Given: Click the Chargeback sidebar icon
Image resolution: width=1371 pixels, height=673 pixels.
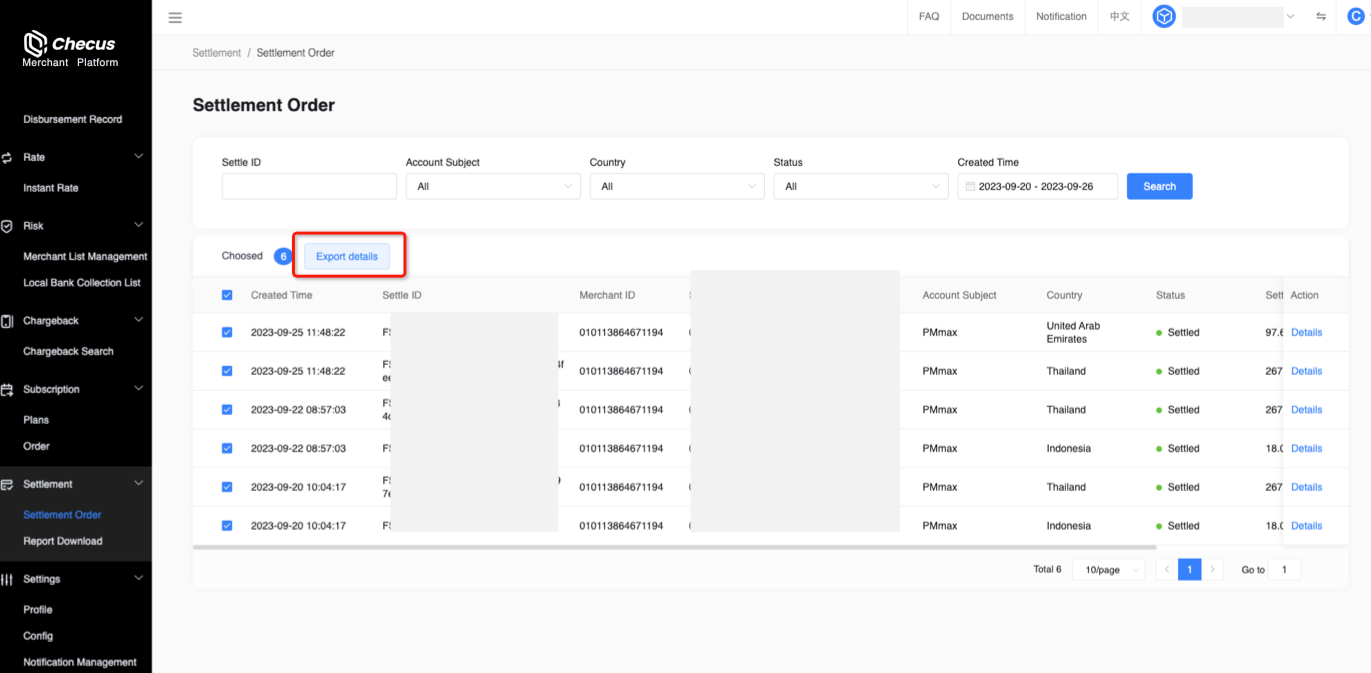Looking at the screenshot, I should (7, 321).
